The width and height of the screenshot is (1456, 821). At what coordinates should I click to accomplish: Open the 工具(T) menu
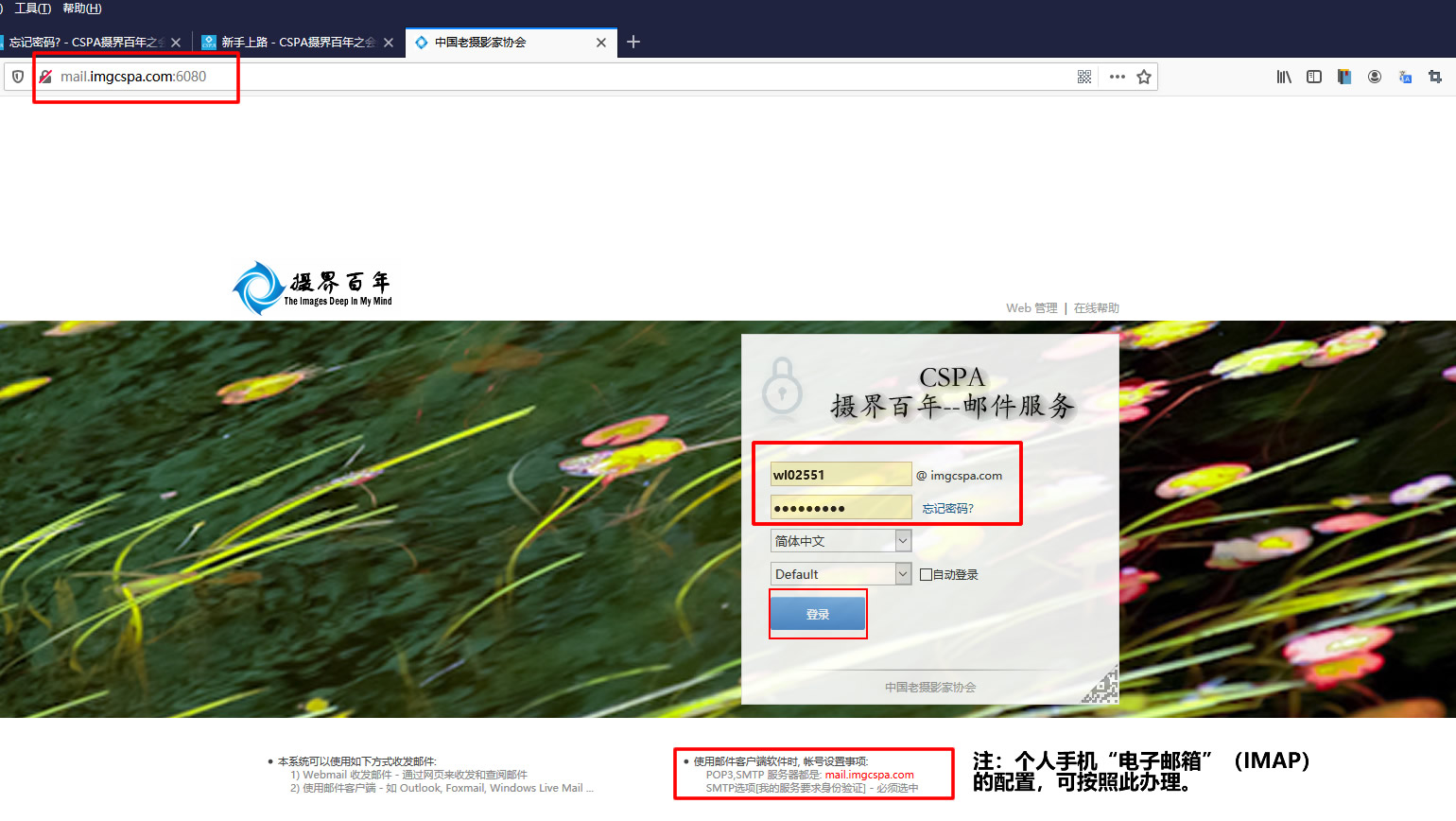pos(32,9)
